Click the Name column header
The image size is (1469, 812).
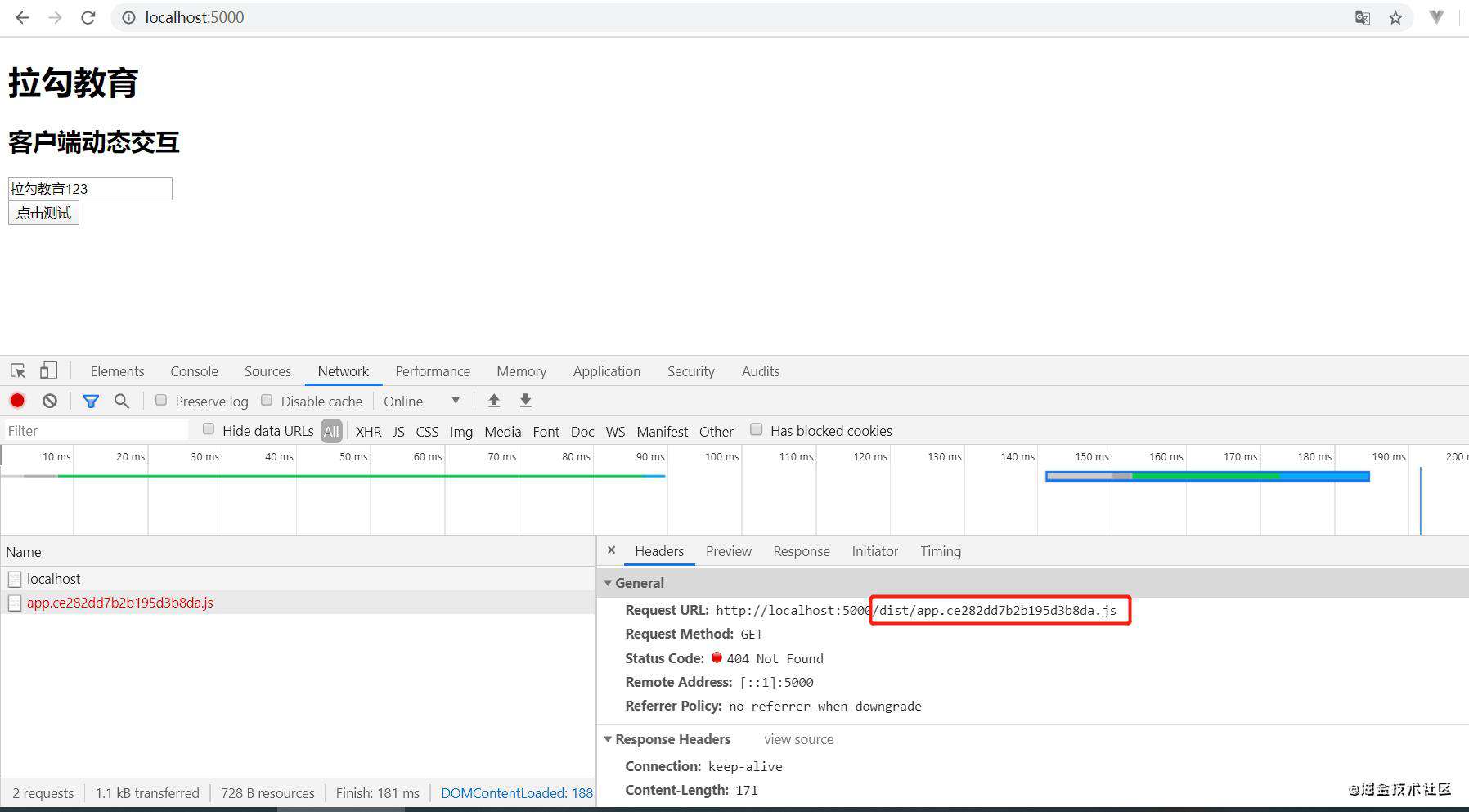pyautogui.click(x=298, y=552)
